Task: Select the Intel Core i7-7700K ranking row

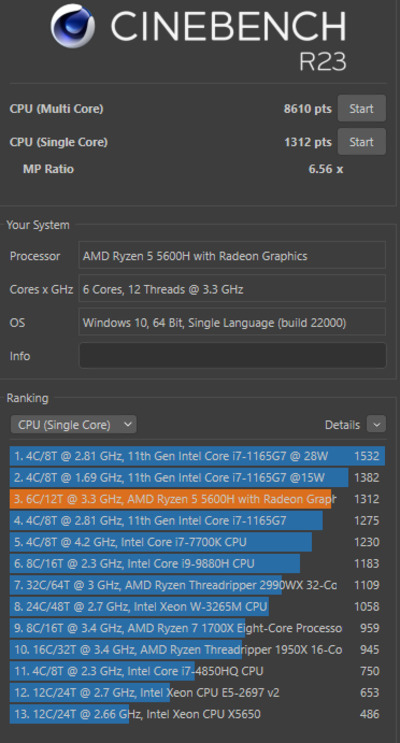Action: [x=197, y=542]
